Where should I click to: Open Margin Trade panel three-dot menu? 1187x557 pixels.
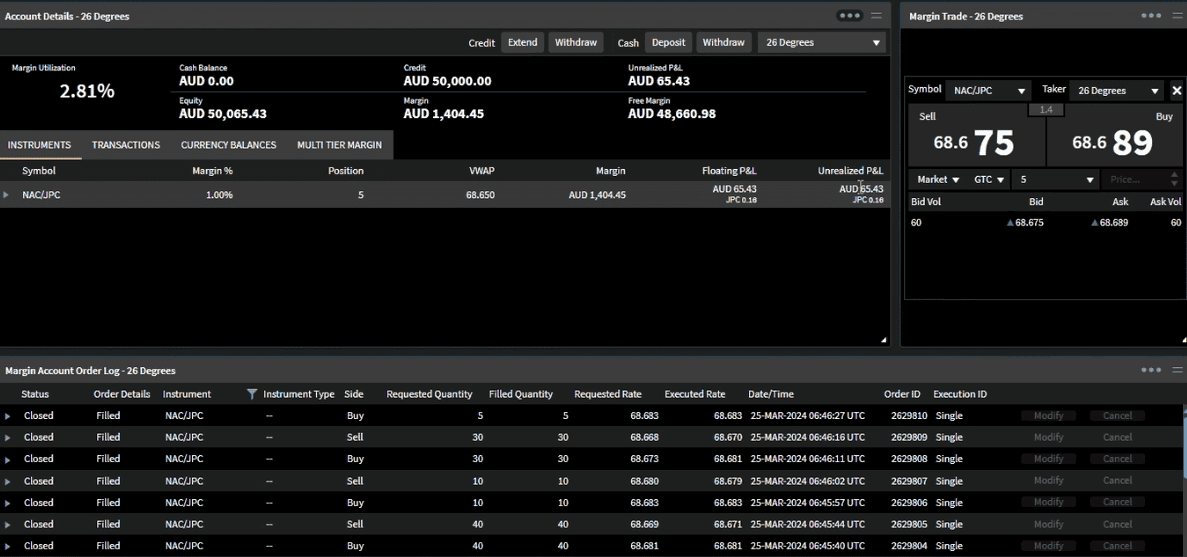[x=1151, y=16]
